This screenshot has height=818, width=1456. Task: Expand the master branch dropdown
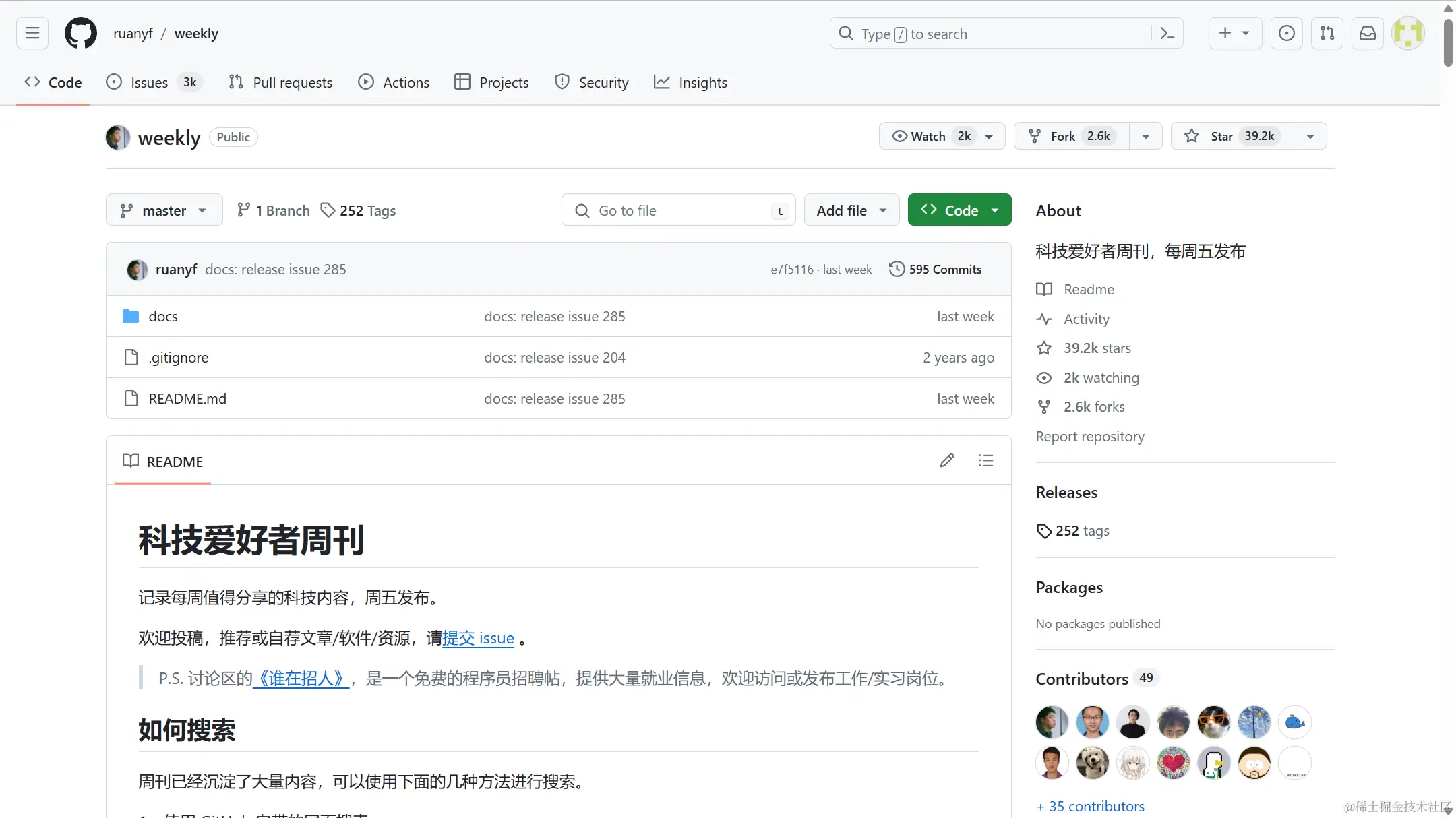164,210
